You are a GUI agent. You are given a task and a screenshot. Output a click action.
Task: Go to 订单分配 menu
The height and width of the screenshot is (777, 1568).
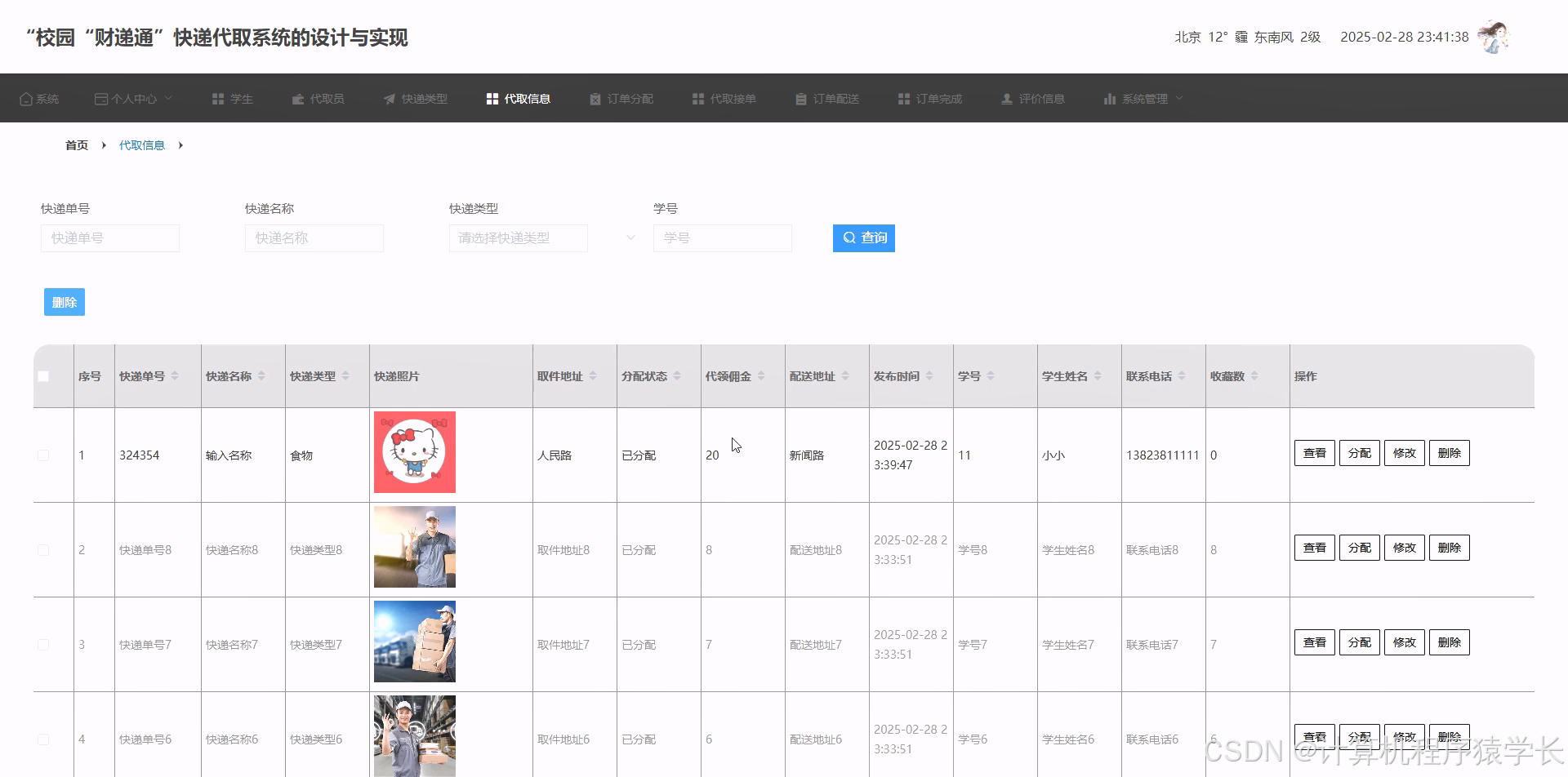[x=621, y=99]
